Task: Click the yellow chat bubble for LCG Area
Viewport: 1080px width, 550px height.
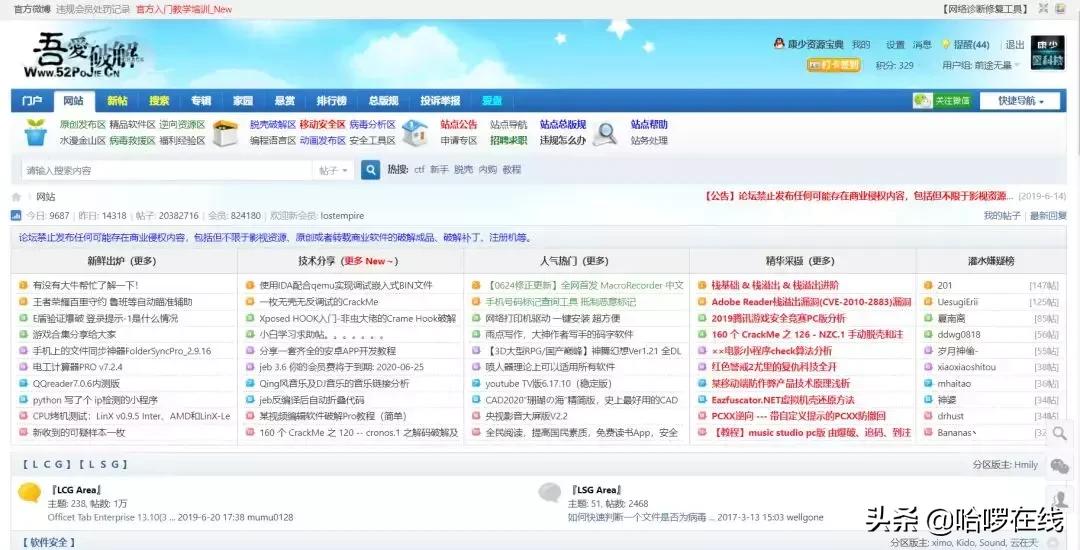Action: [x=29, y=493]
